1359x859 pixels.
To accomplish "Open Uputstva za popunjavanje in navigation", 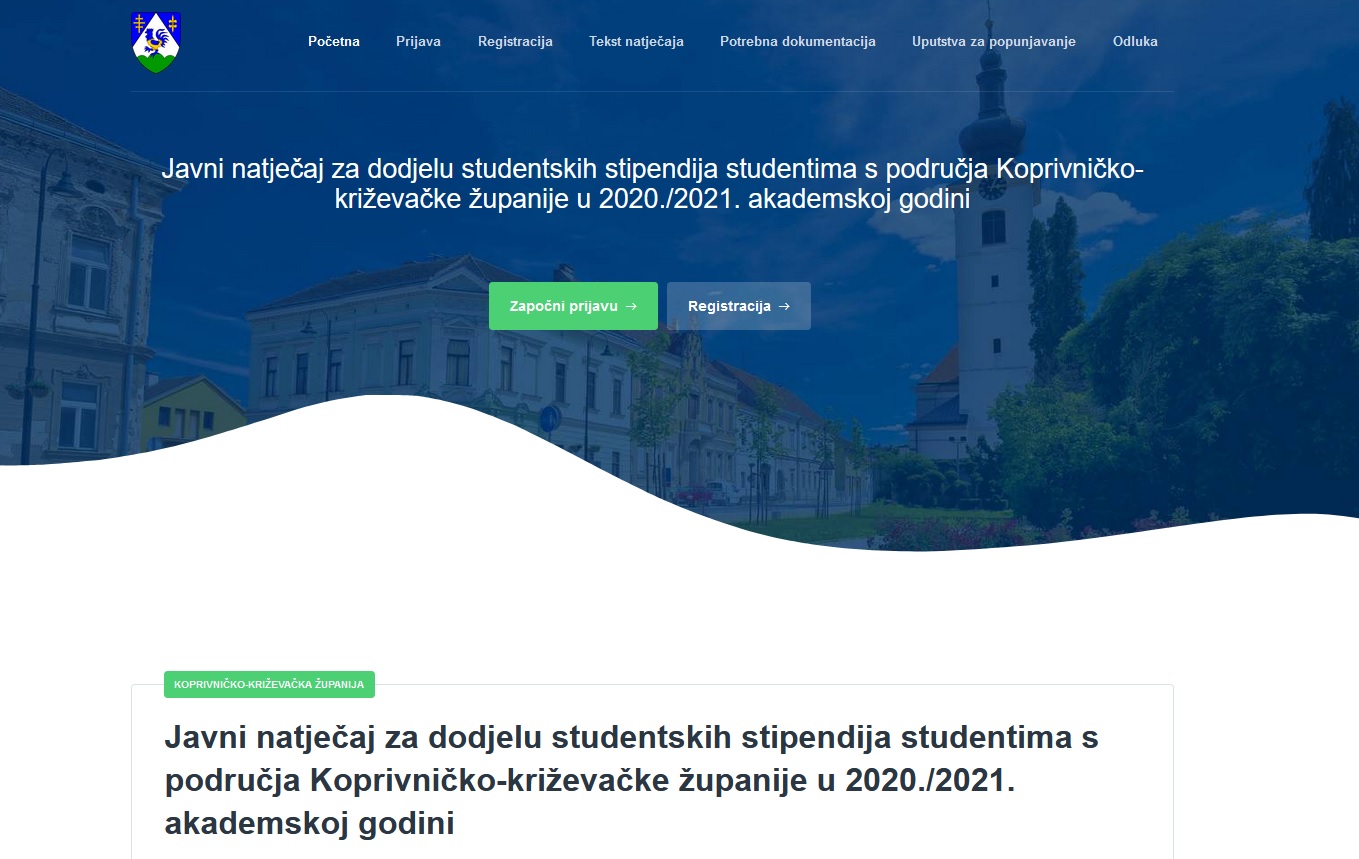I will tap(993, 41).
